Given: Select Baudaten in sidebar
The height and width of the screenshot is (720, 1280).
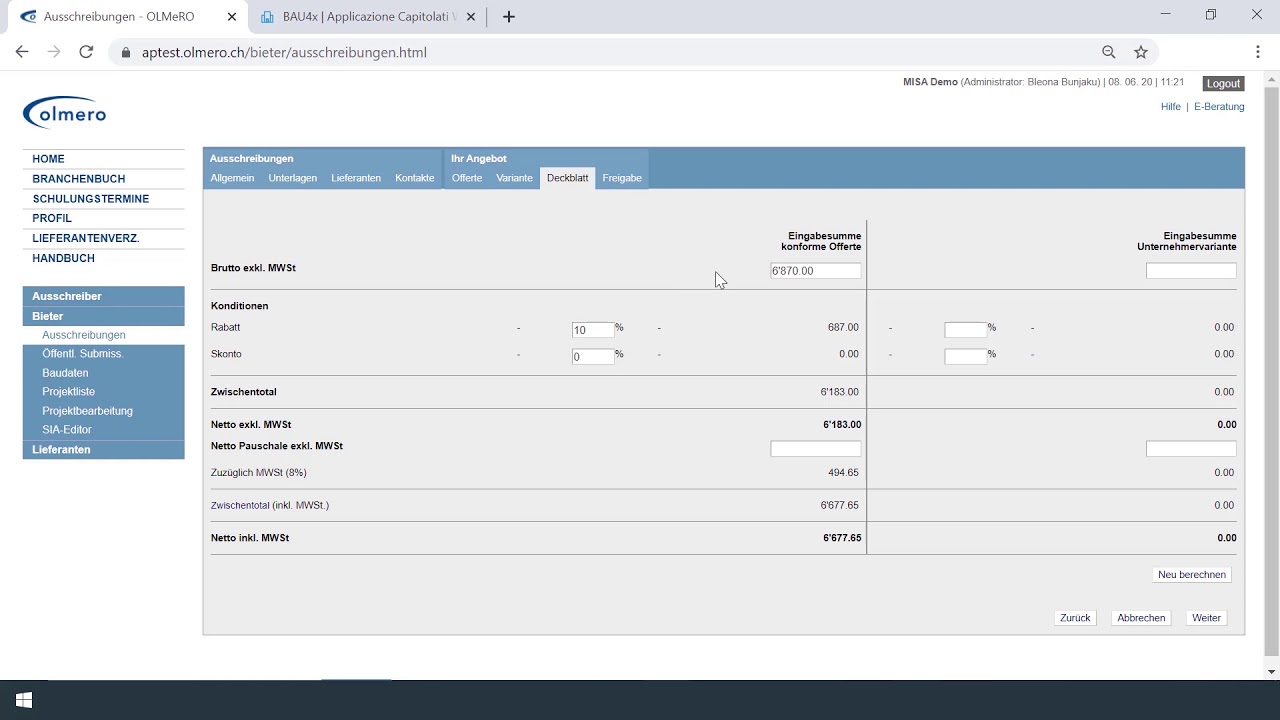Looking at the screenshot, I should [65, 373].
